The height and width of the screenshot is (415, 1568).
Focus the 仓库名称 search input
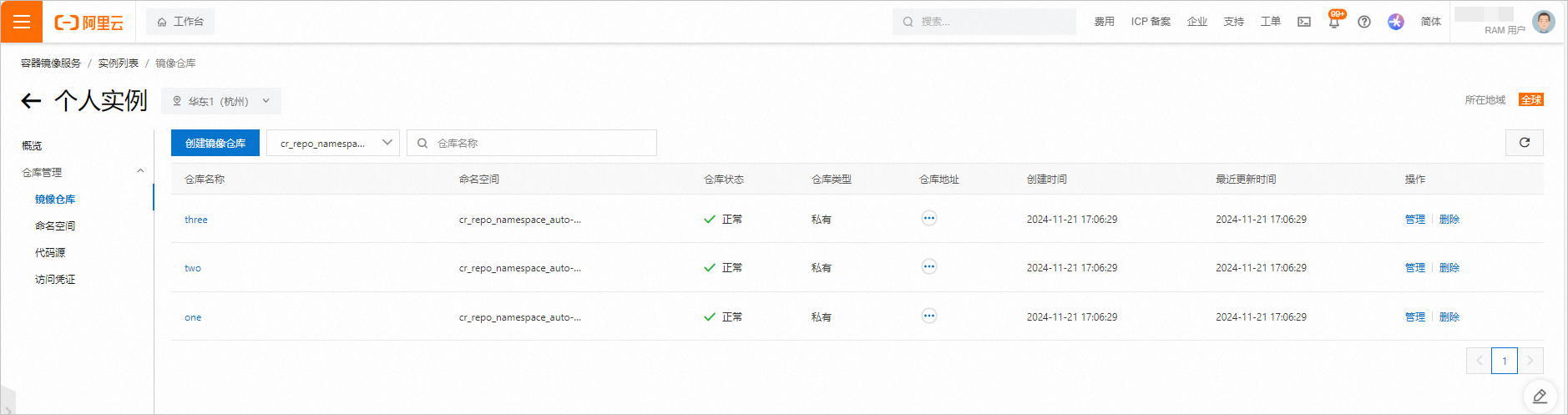532,143
